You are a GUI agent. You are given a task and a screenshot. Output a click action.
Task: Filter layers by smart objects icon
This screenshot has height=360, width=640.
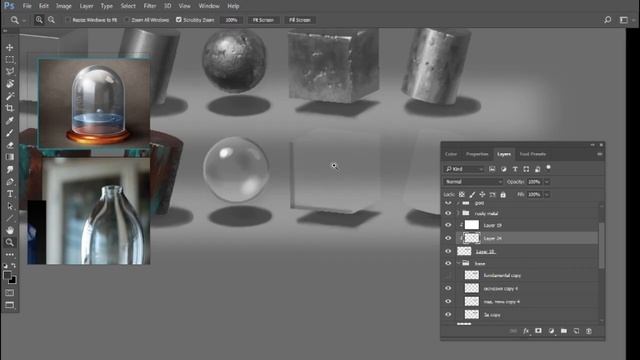click(x=538, y=169)
